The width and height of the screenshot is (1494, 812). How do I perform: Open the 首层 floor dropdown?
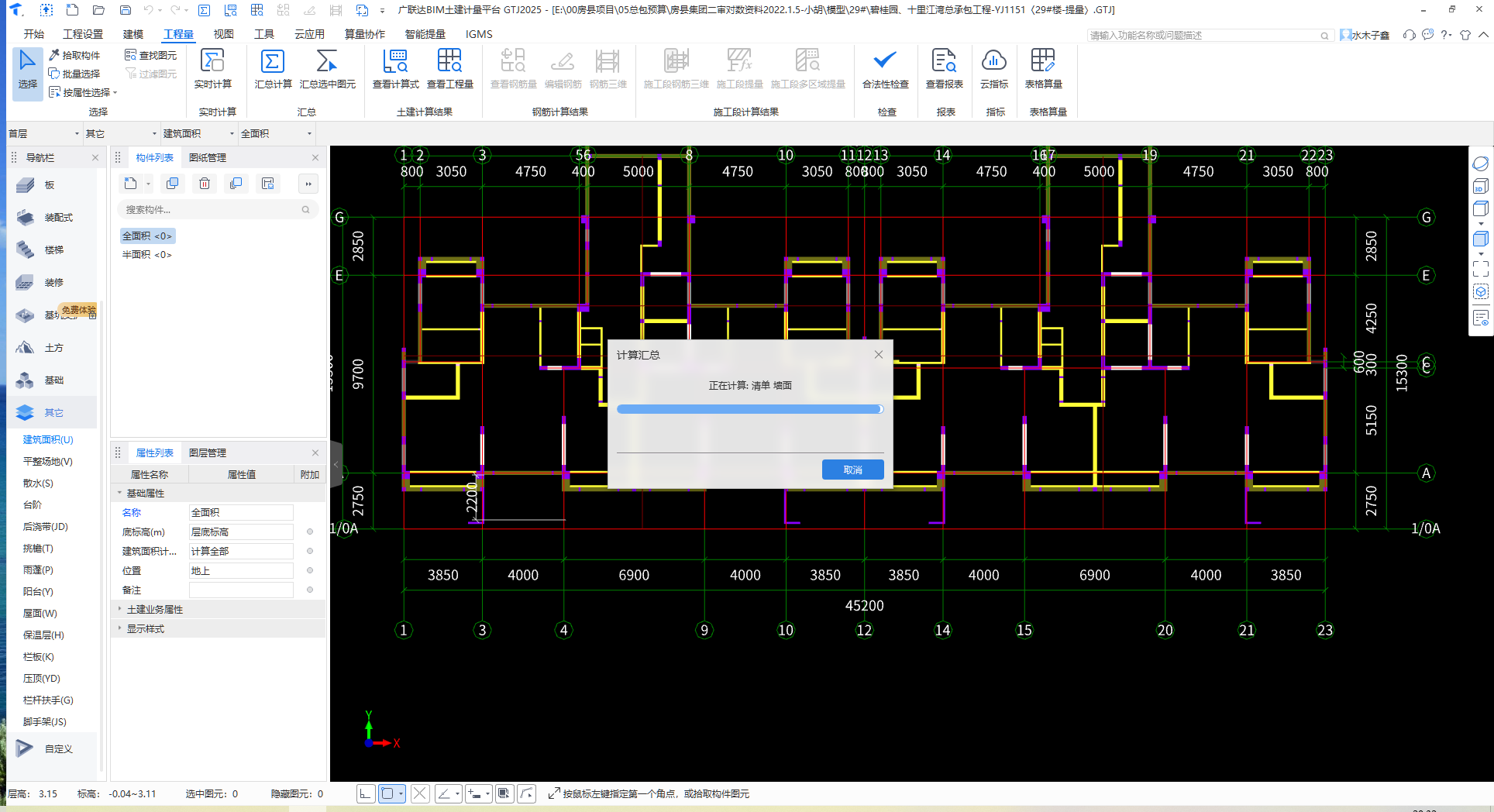click(x=43, y=133)
